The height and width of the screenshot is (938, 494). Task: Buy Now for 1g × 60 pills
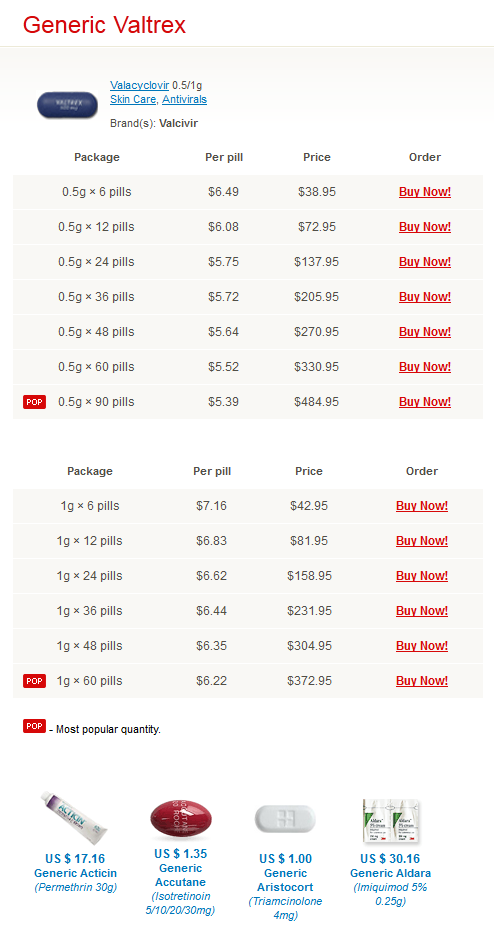pyautogui.click(x=422, y=681)
